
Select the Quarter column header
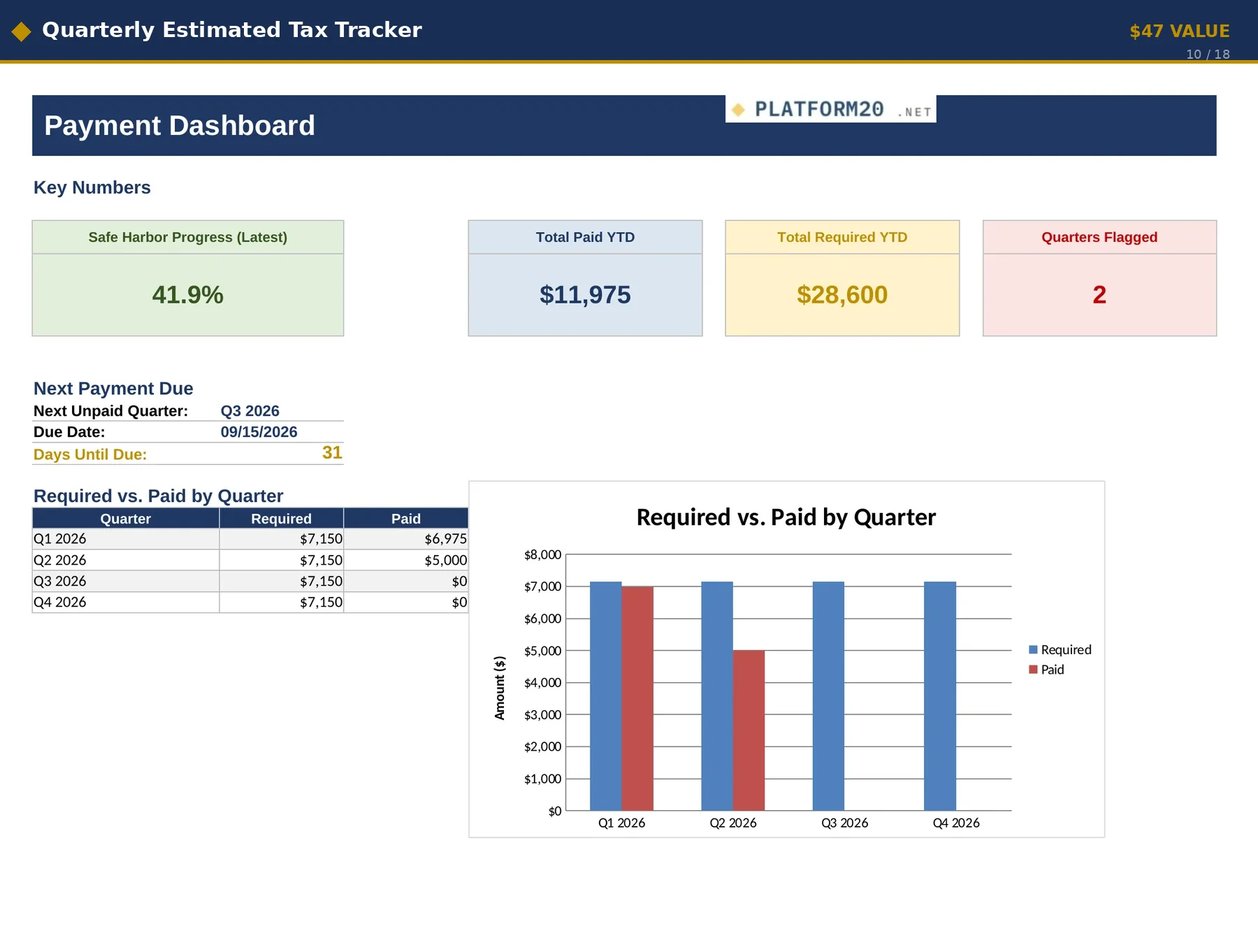click(x=126, y=519)
